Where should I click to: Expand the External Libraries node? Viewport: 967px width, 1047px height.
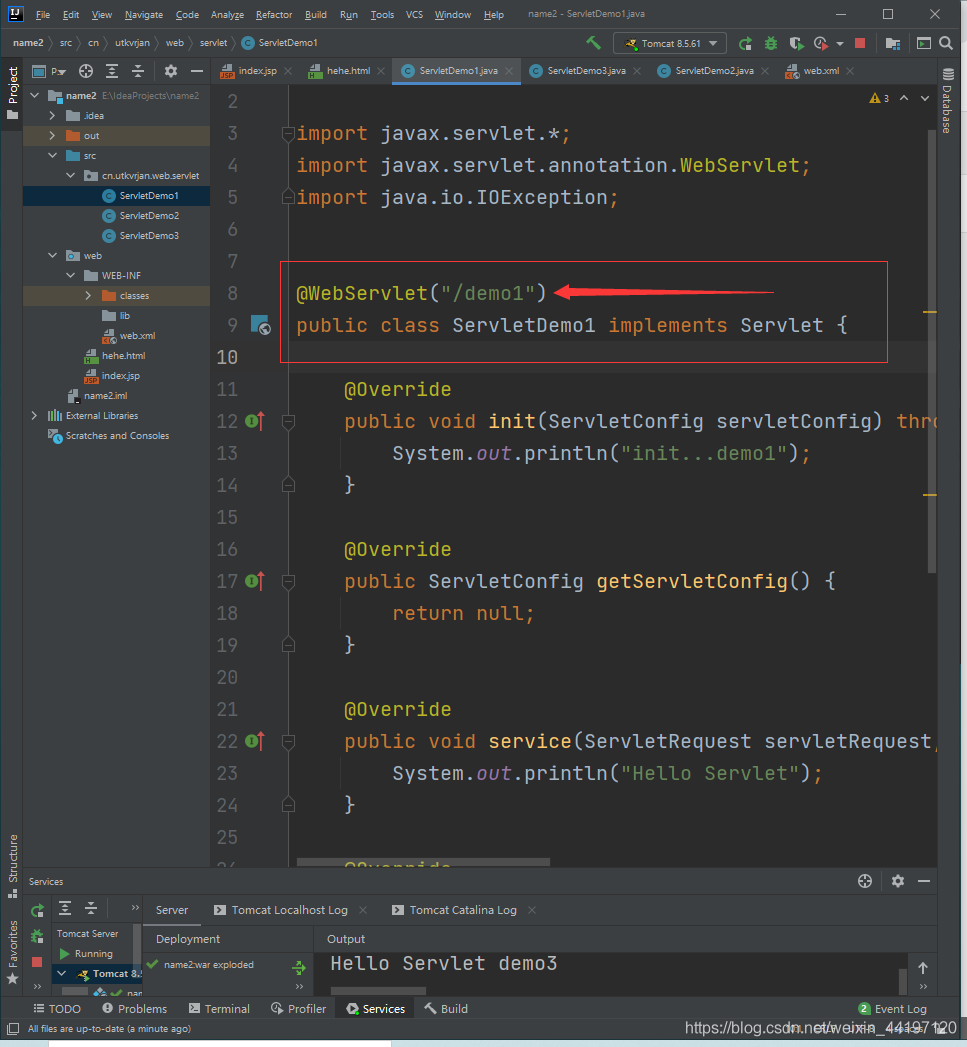click(x=35, y=416)
